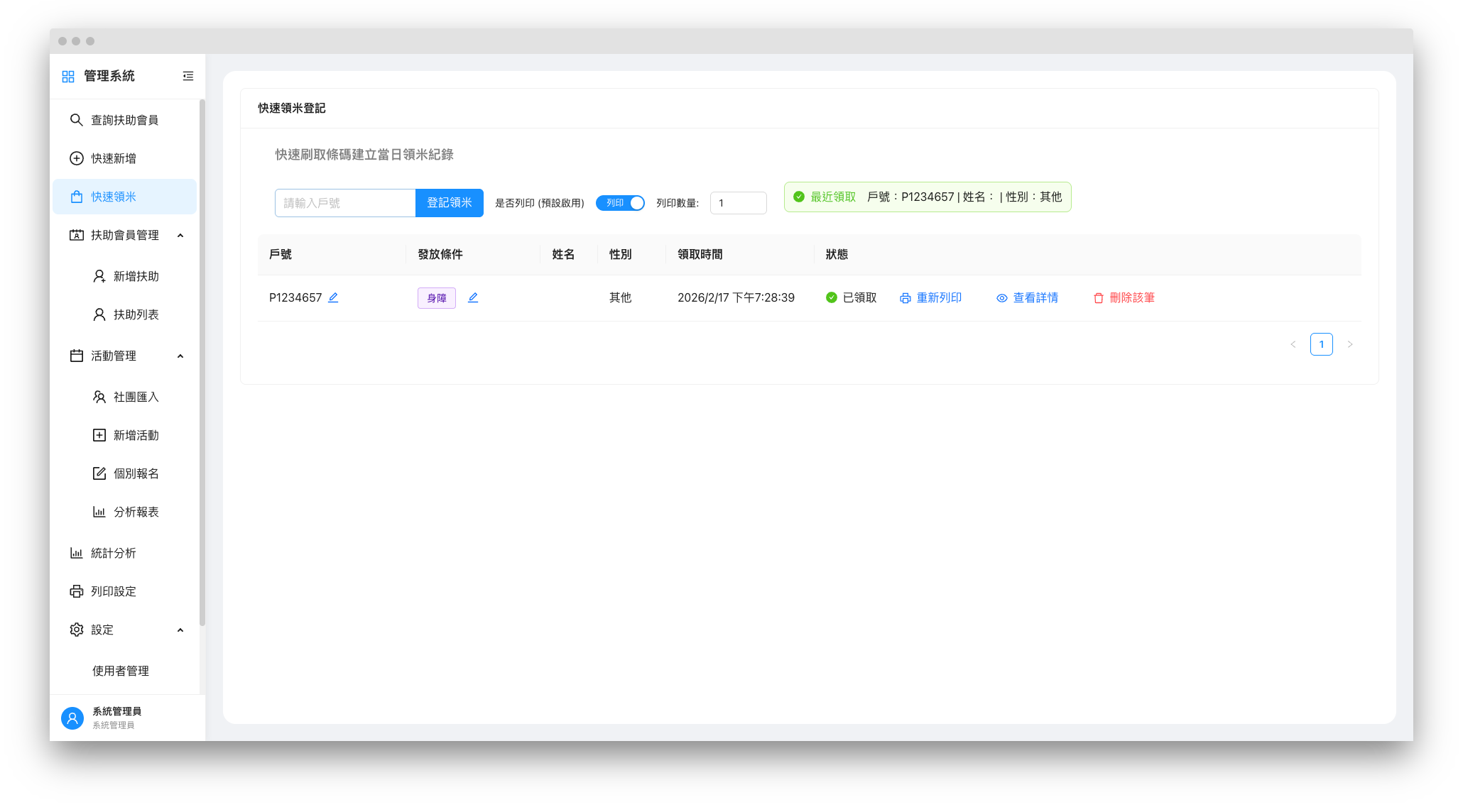This screenshot has width=1463, height=812.
Task: Click the 列印數量 quantity field
Action: (738, 203)
